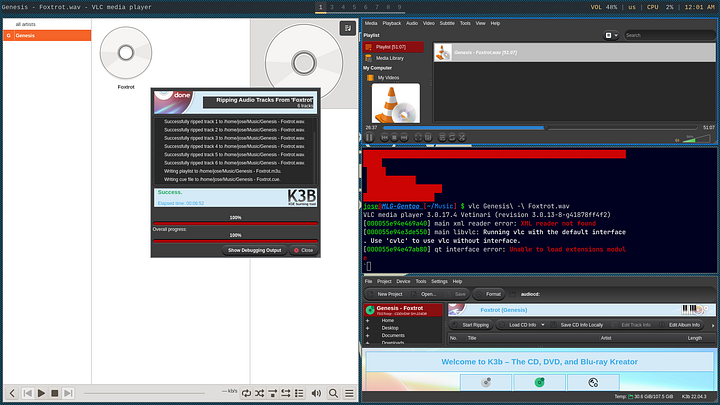This screenshot has width=720, height=405.
Task: Toggle VLC playlist view button
Action: pyautogui.click(x=442, y=137)
